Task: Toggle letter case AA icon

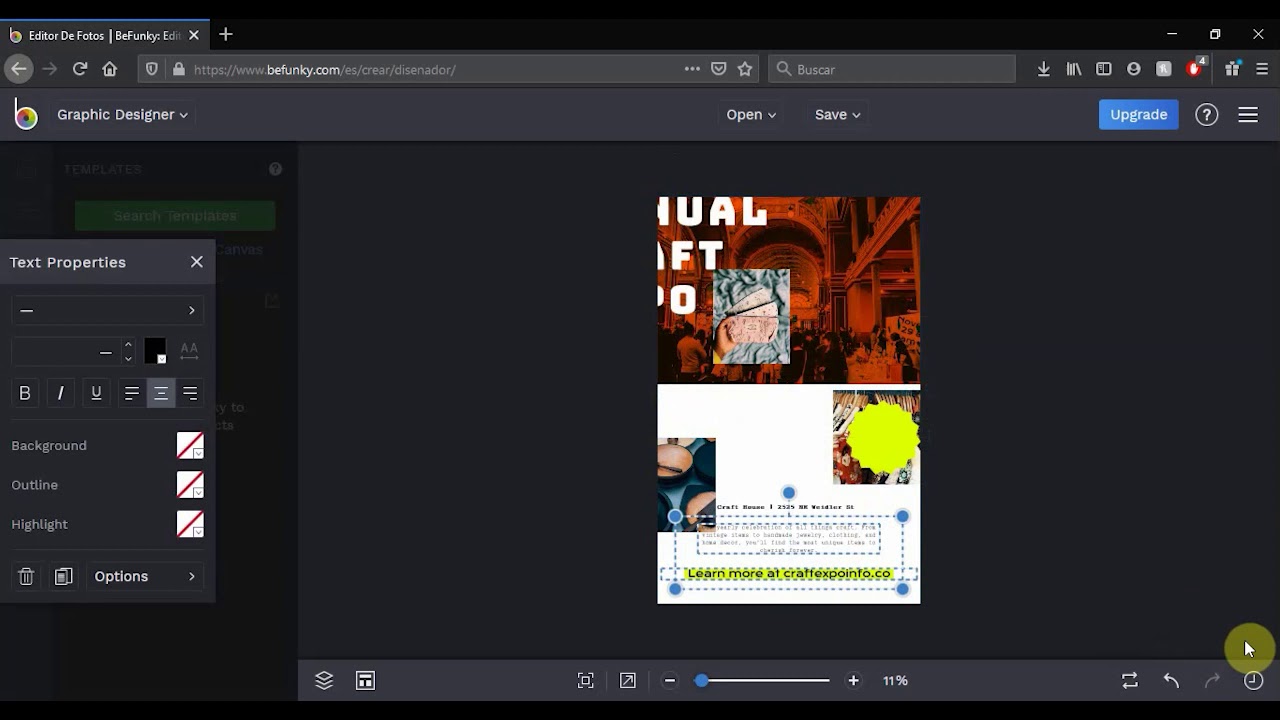Action: 189,351
